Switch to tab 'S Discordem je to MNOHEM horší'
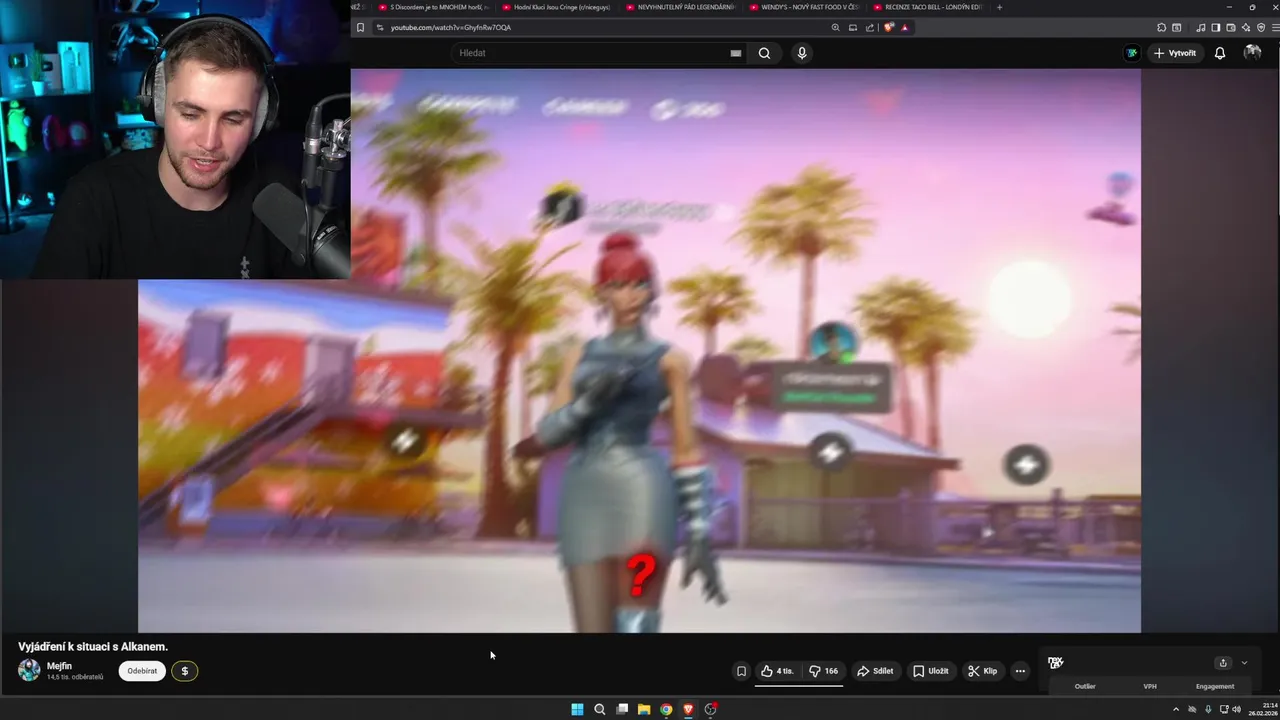 (434, 7)
